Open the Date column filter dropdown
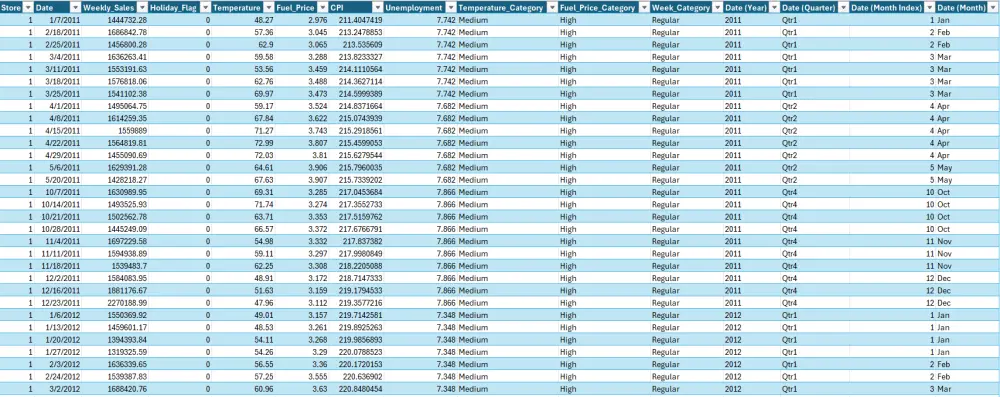1000x397 pixels. pos(76,8)
